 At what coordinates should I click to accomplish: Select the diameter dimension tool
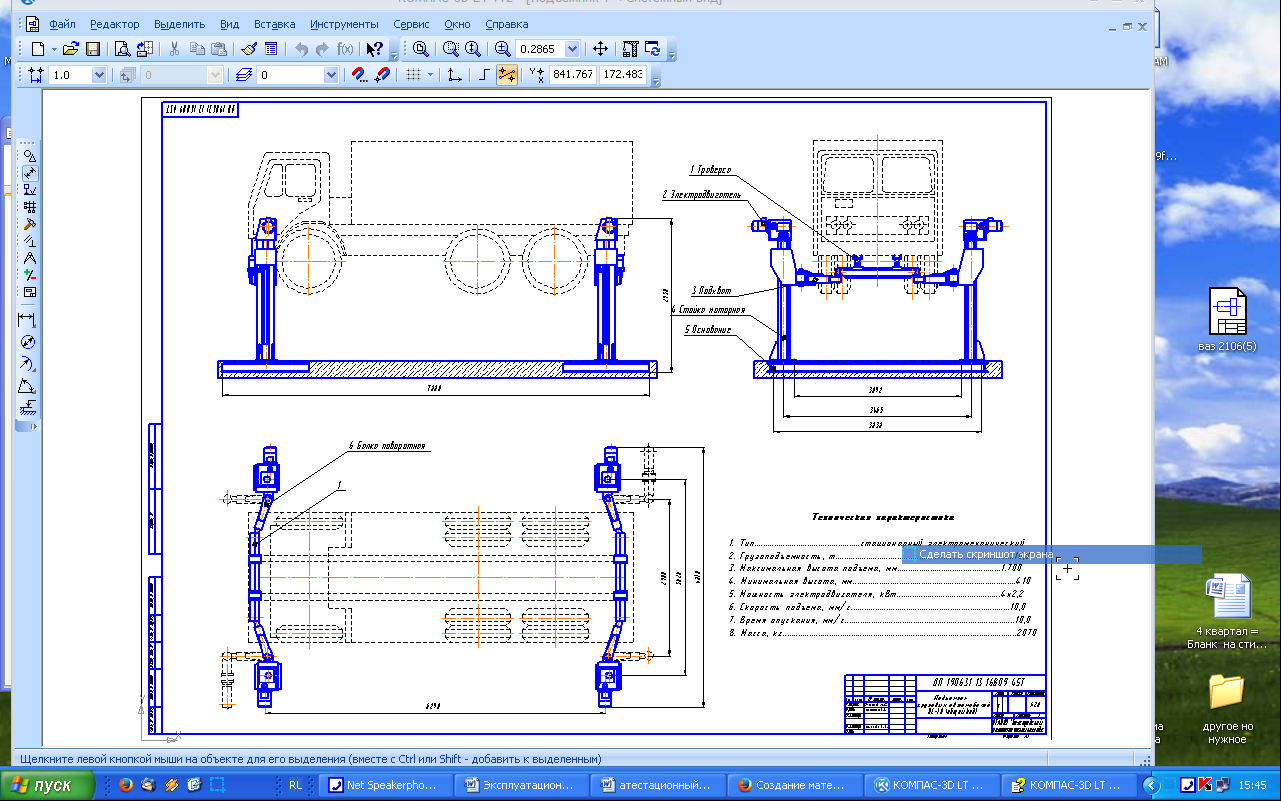point(29,343)
